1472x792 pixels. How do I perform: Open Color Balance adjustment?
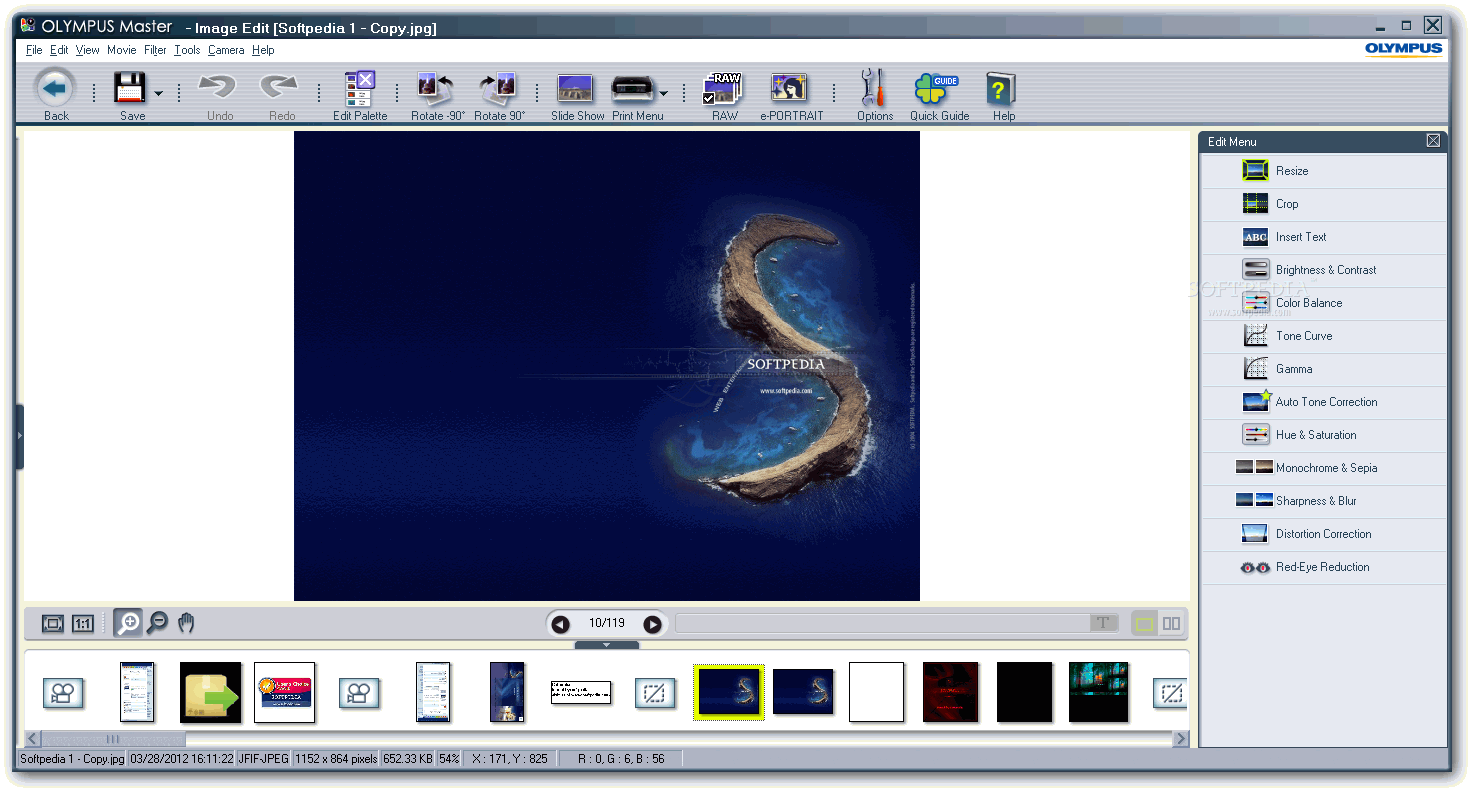1323,303
